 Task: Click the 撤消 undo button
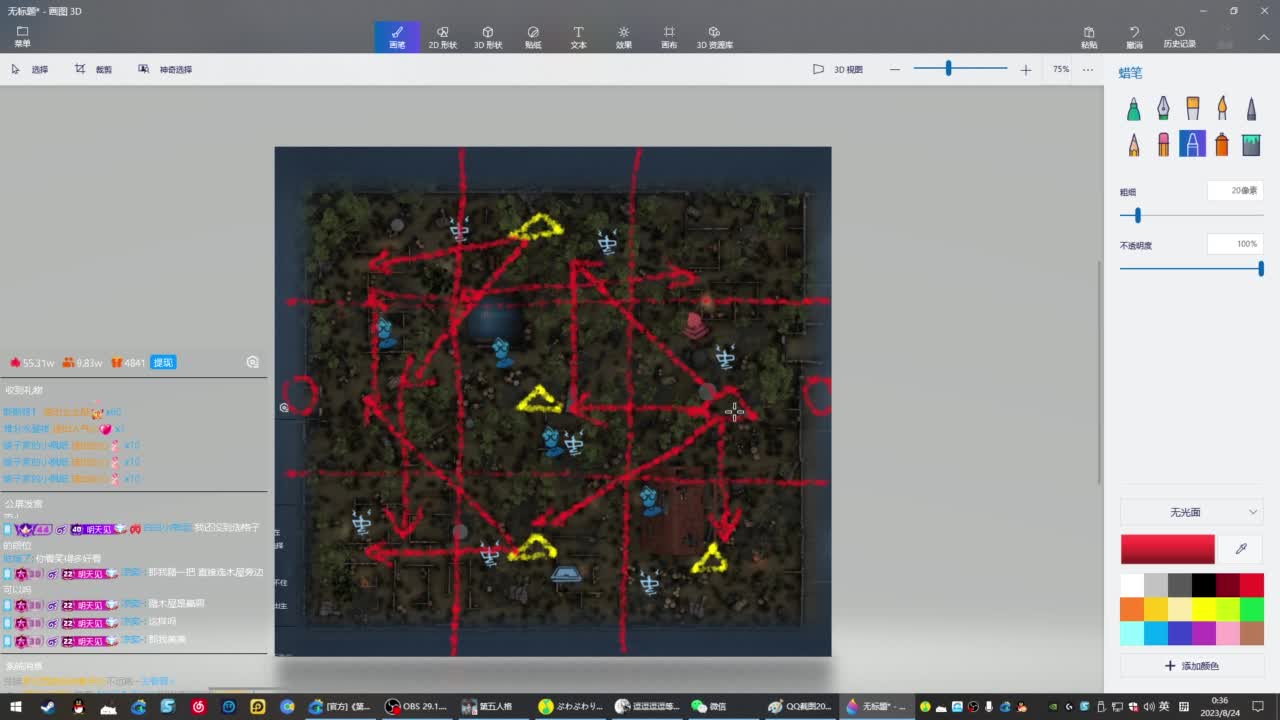coord(1134,37)
